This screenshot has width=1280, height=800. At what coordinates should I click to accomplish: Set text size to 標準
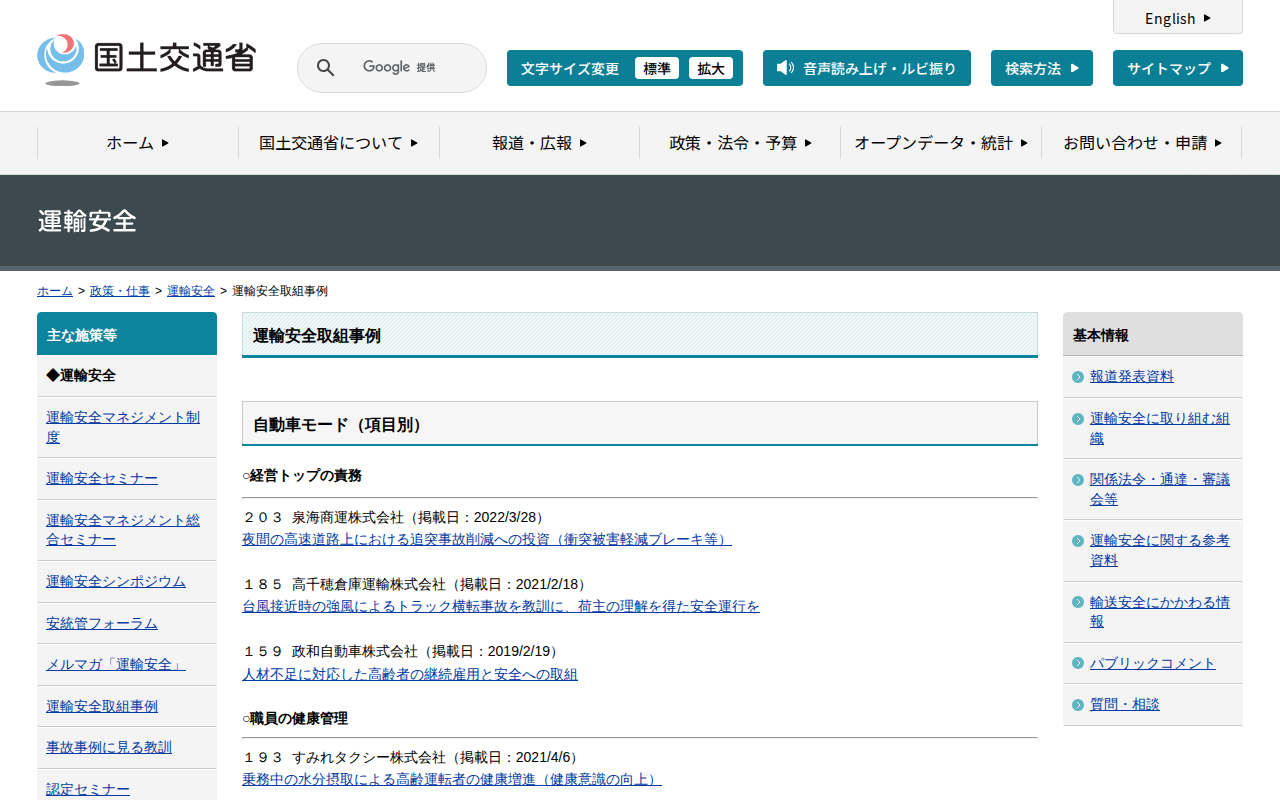656,68
